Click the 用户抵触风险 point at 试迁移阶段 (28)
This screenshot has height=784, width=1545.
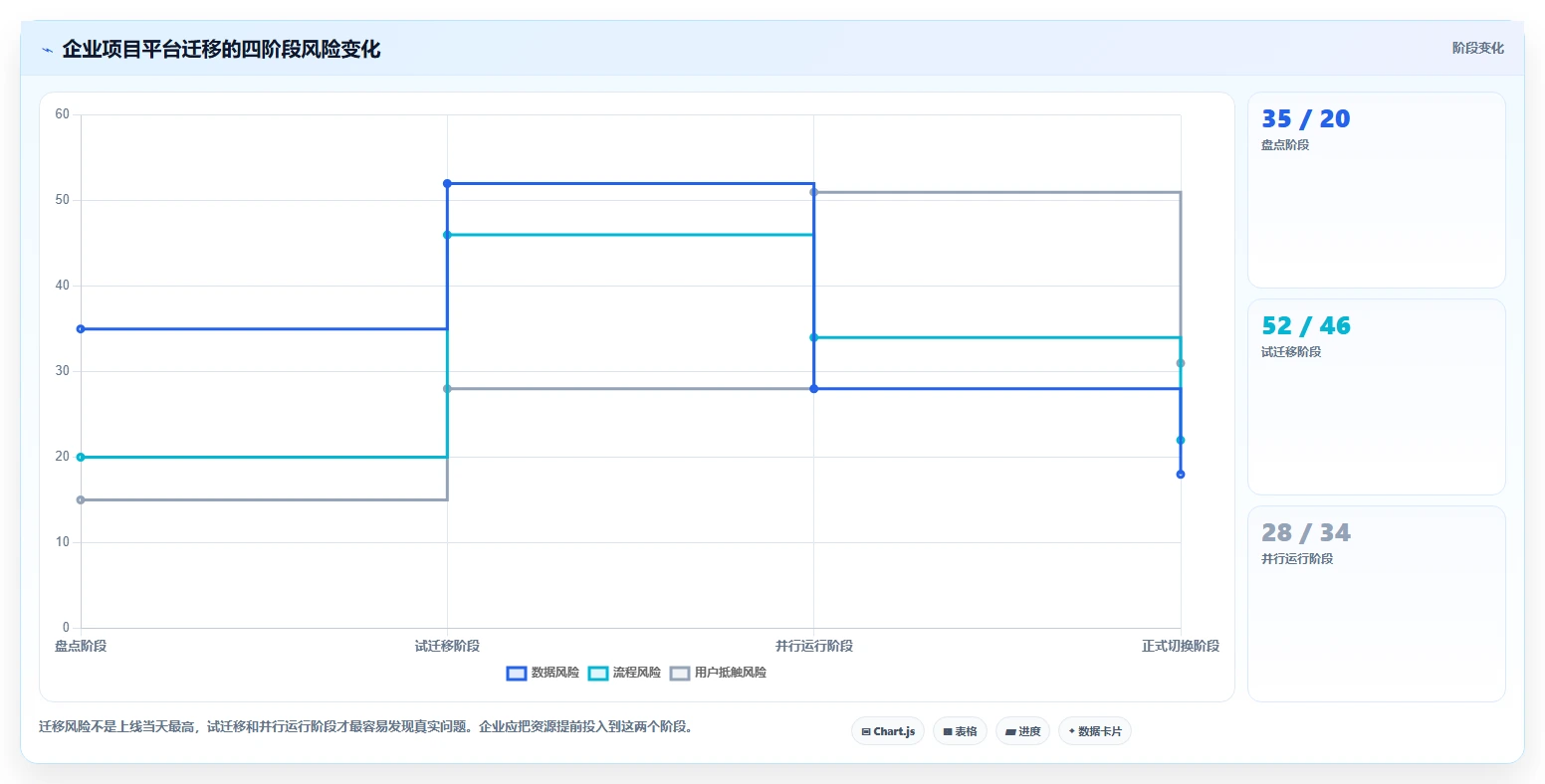447,389
